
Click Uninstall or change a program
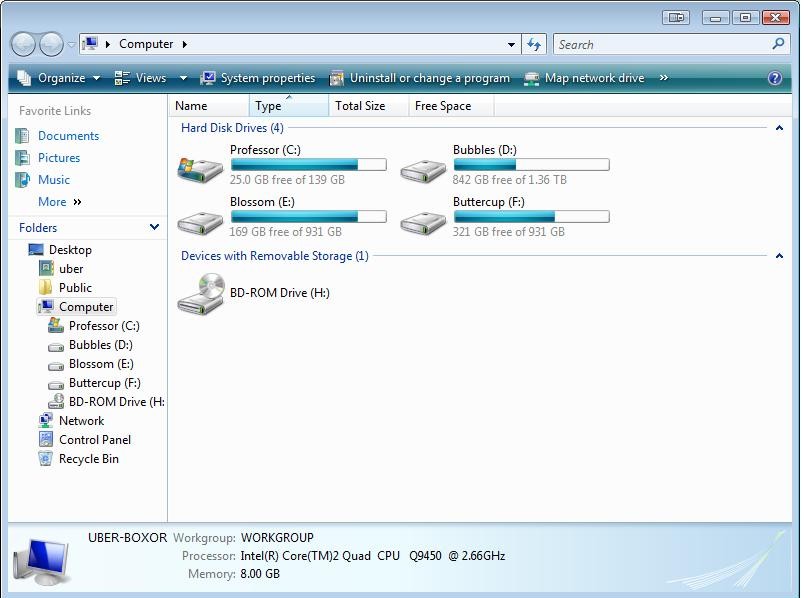point(420,78)
